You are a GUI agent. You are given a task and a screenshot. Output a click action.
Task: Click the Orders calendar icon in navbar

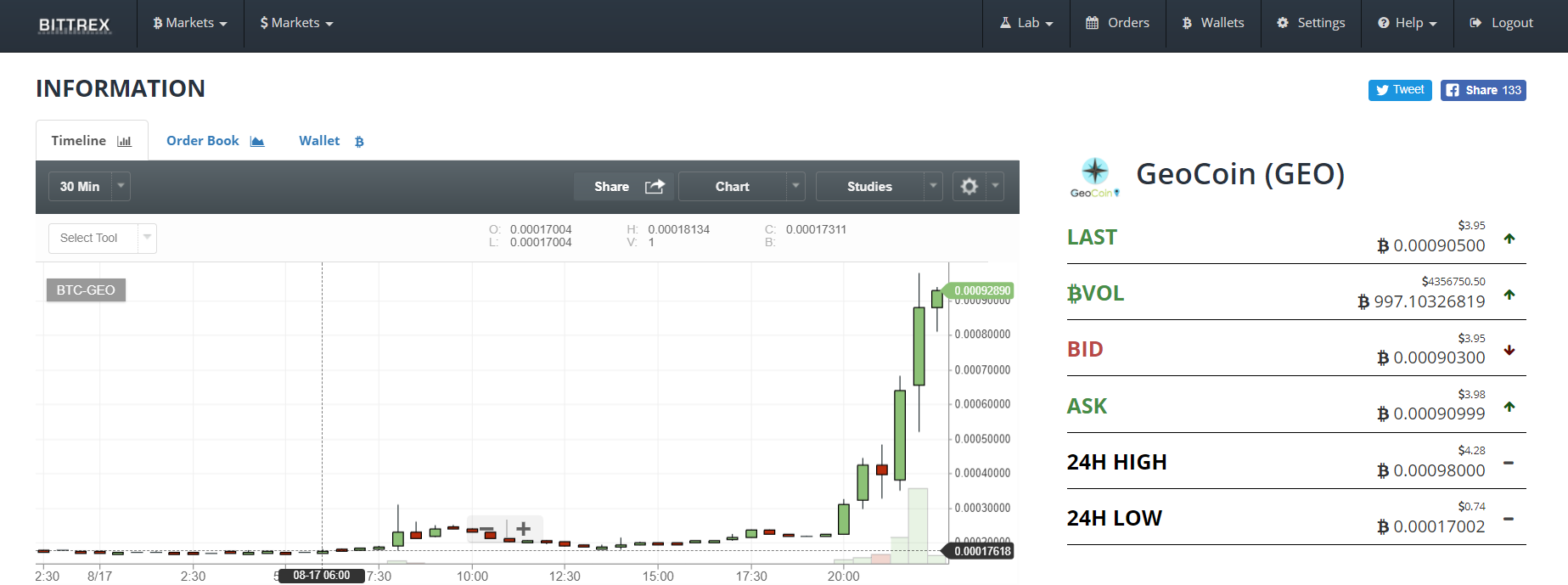[1093, 23]
